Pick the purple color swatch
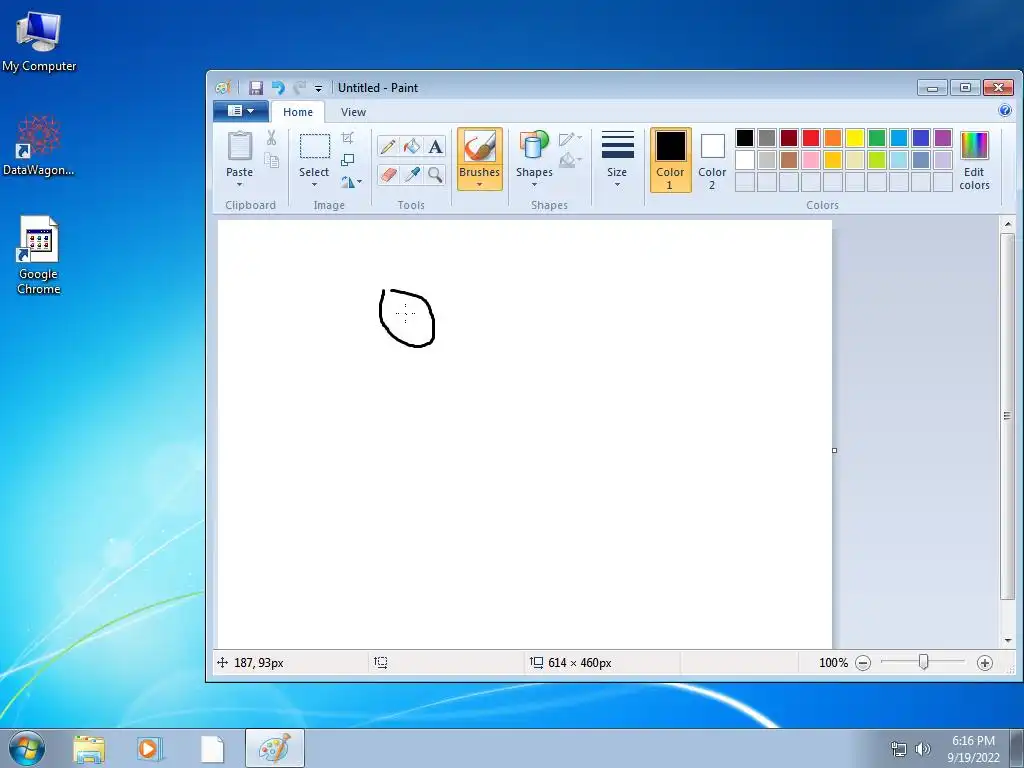The width and height of the screenshot is (1024, 768). [943, 138]
